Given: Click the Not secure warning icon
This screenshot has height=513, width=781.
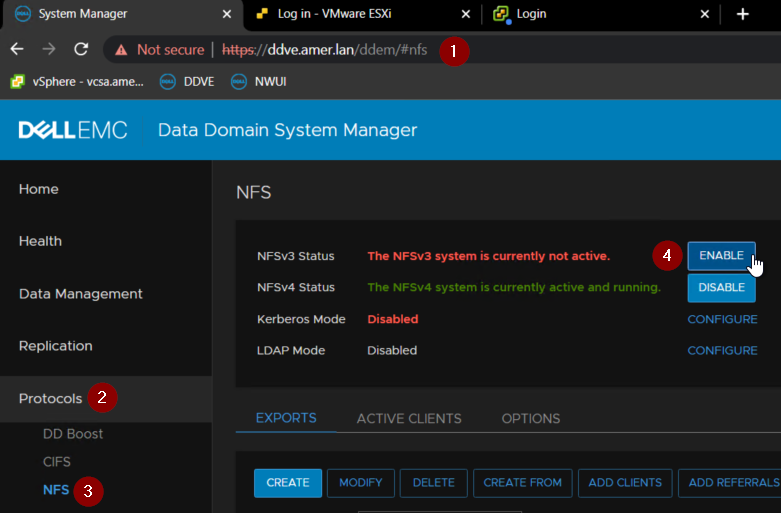Looking at the screenshot, I should tap(121, 49).
